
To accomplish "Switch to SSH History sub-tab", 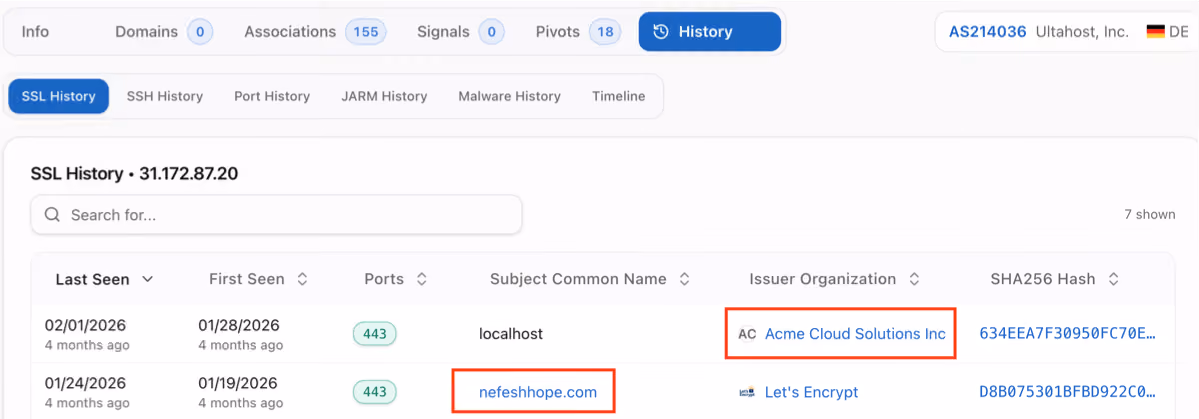I will (164, 96).
